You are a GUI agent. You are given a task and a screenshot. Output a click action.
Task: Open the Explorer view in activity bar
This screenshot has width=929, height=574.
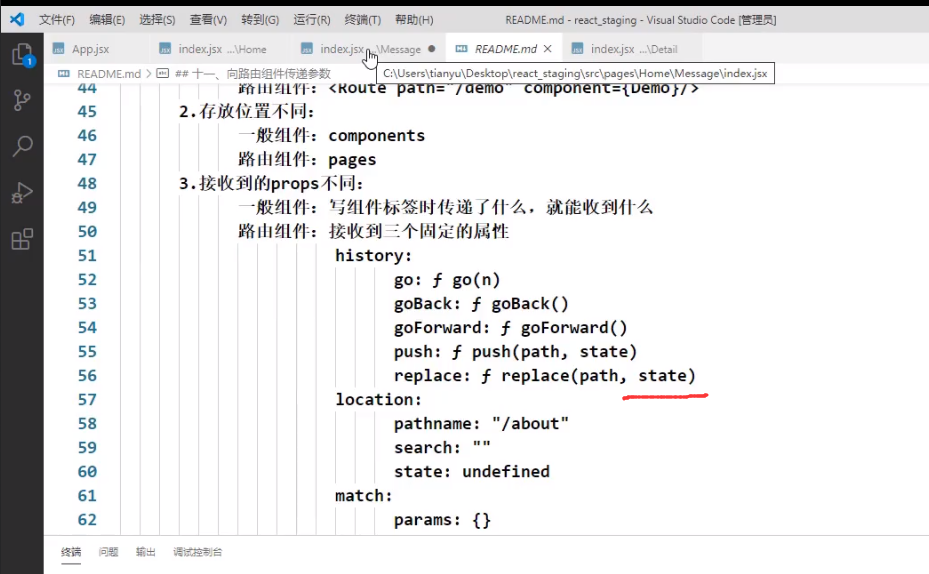23,55
